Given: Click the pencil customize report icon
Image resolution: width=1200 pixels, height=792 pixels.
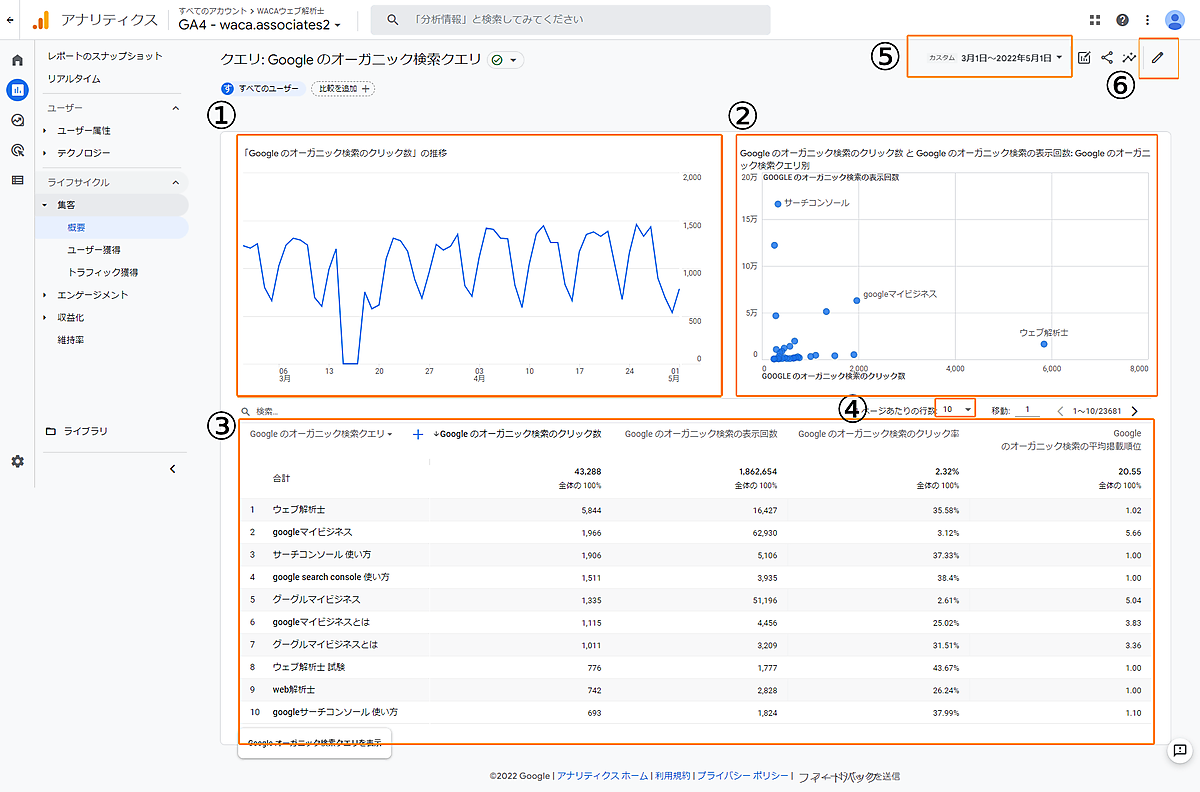Looking at the screenshot, I should click(x=1157, y=58).
